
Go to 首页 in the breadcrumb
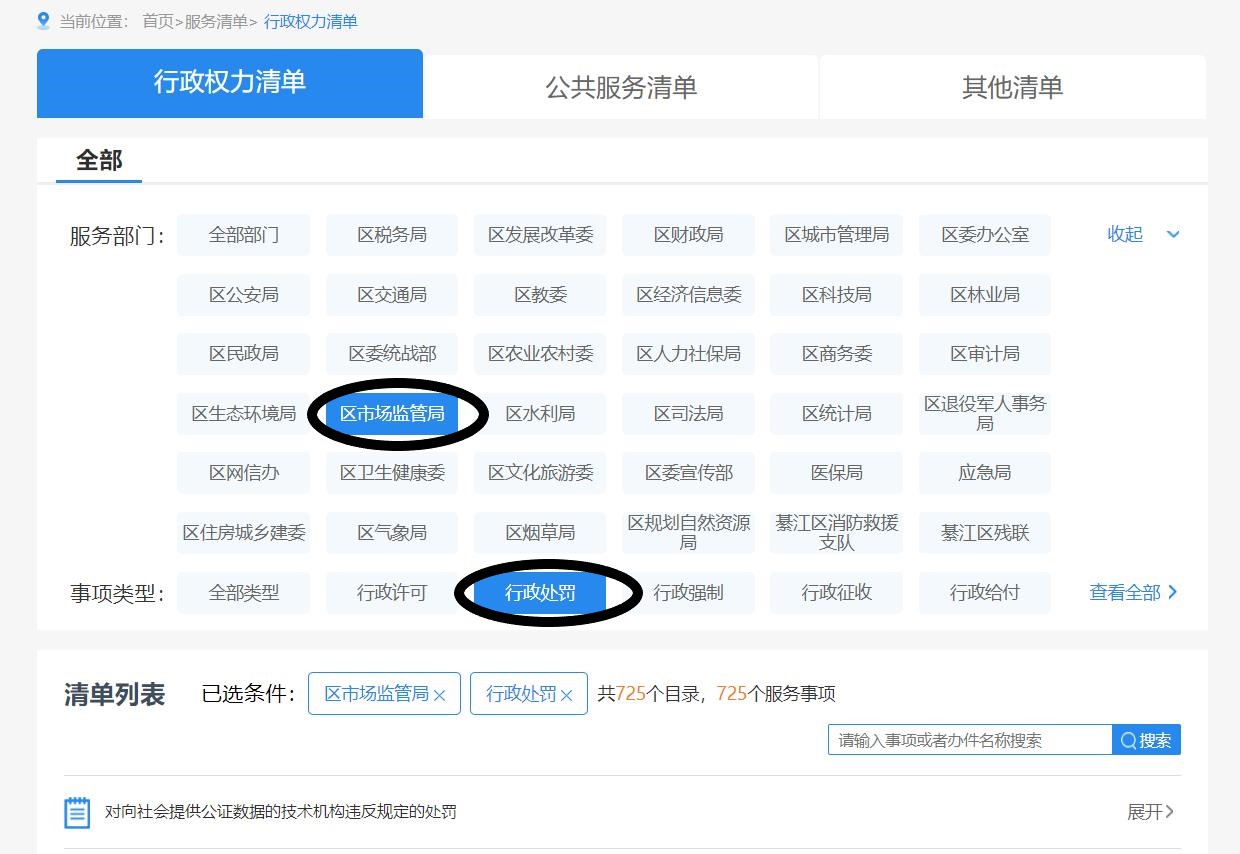coord(157,21)
